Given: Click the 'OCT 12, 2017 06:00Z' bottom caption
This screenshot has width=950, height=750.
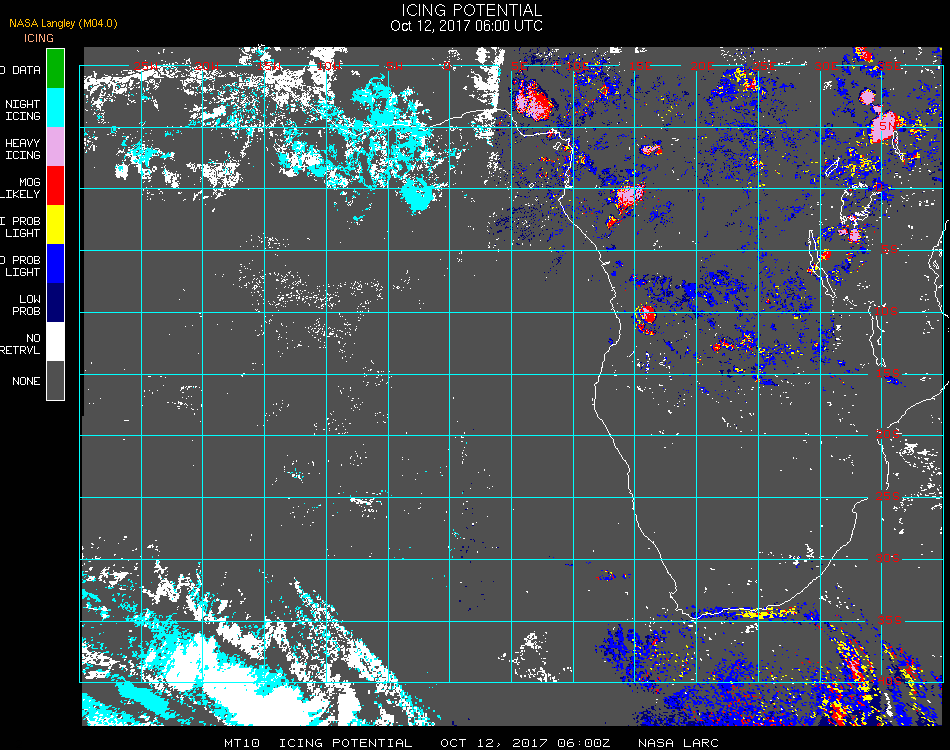Looking at the screenshot, I should click(525, 743).
